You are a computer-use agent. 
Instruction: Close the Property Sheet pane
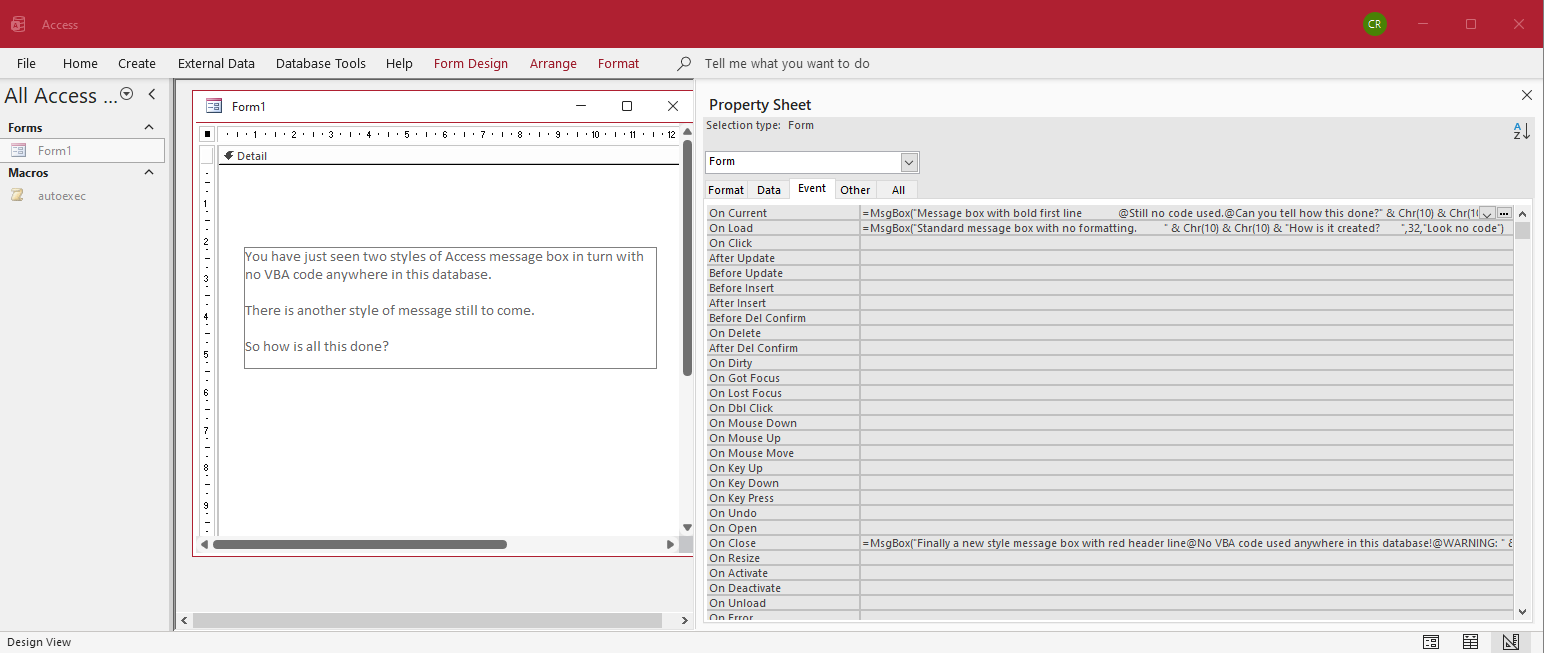tap(1526, 95)
